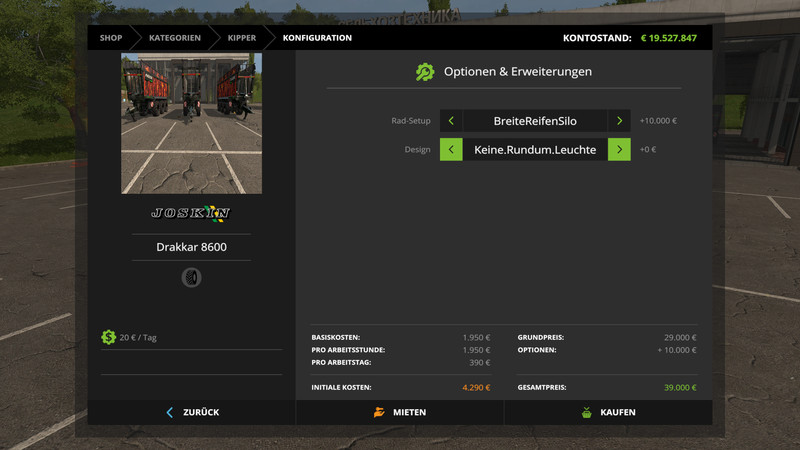Return to the KIPPER category breadcrumb
The width and height of the screenshot is (800, 450).
[x=241, y=38]
